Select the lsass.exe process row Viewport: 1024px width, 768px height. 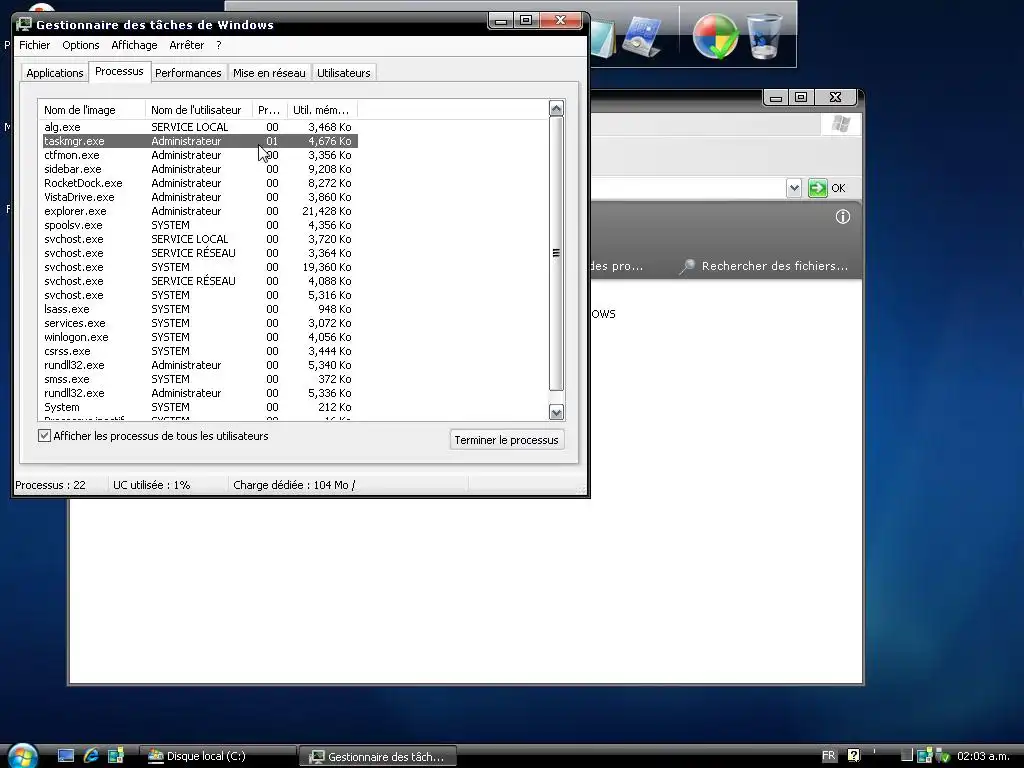coord(199,309)
